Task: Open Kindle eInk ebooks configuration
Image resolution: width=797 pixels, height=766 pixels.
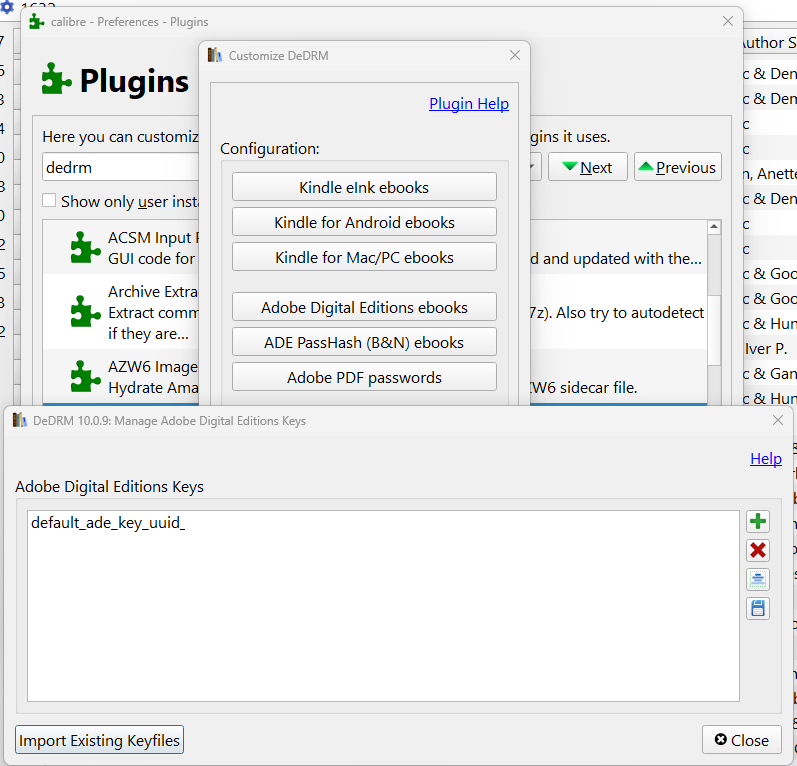Action: pos(364,187)
